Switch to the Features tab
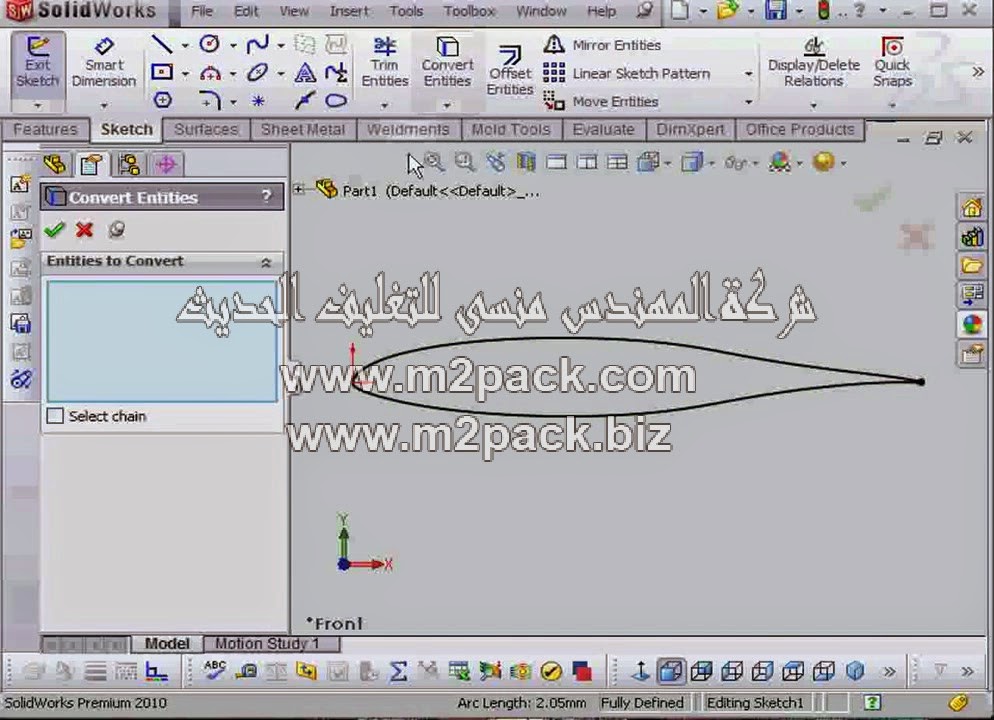994x720 pixels. tap(45, 129)
